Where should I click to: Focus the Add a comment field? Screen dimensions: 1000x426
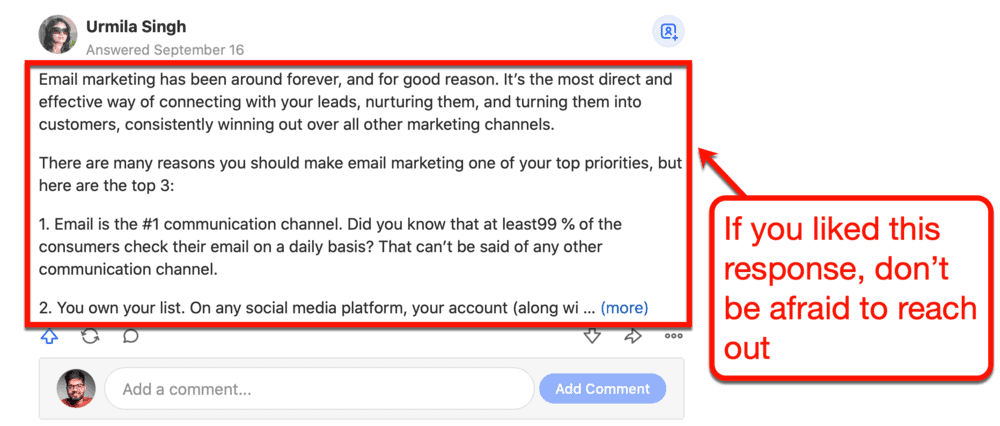pyautogui.click(x=319, y=388)
